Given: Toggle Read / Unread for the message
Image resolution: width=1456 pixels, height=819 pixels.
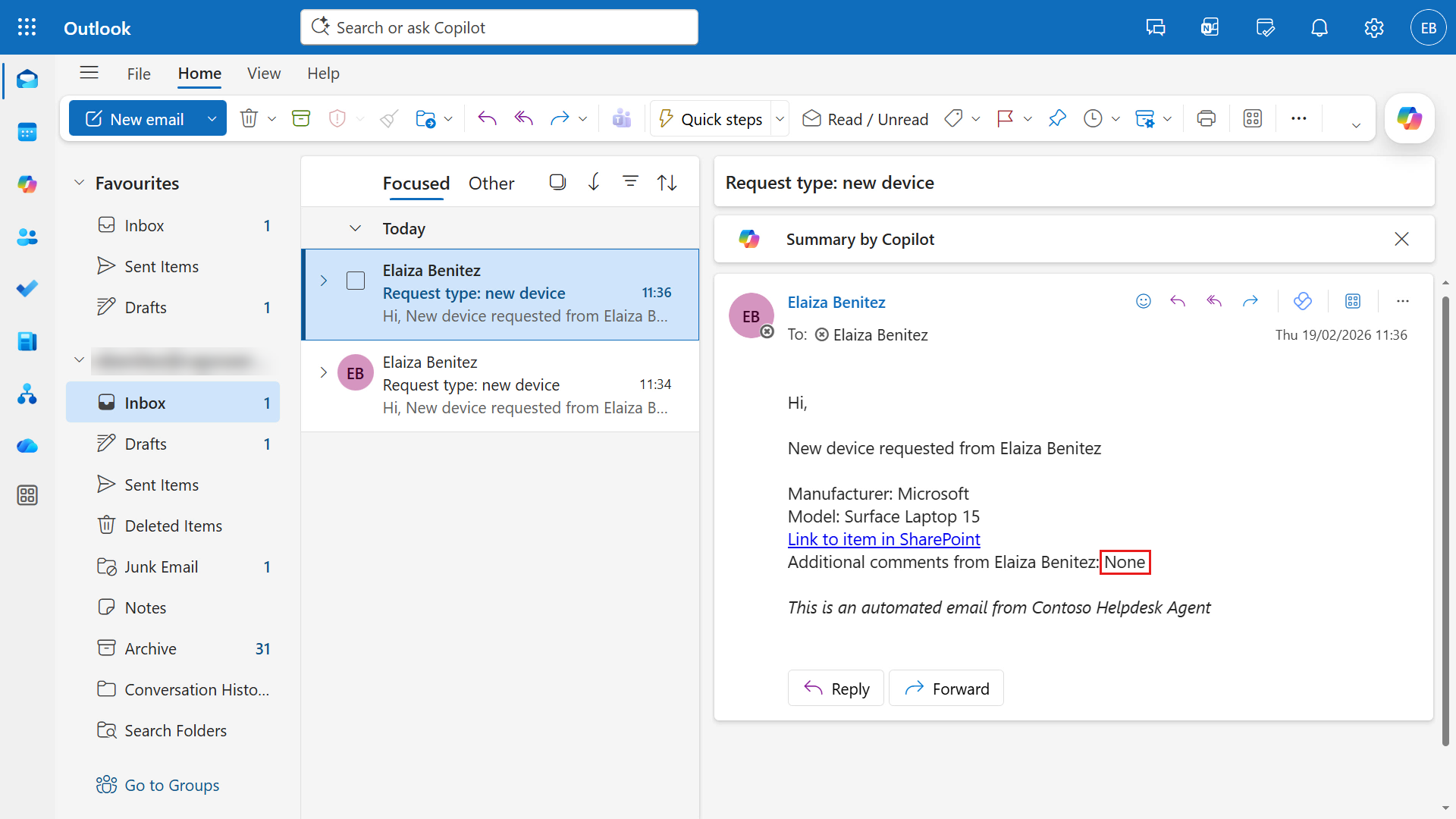Looking at the screenshot, I should [864, 118].
